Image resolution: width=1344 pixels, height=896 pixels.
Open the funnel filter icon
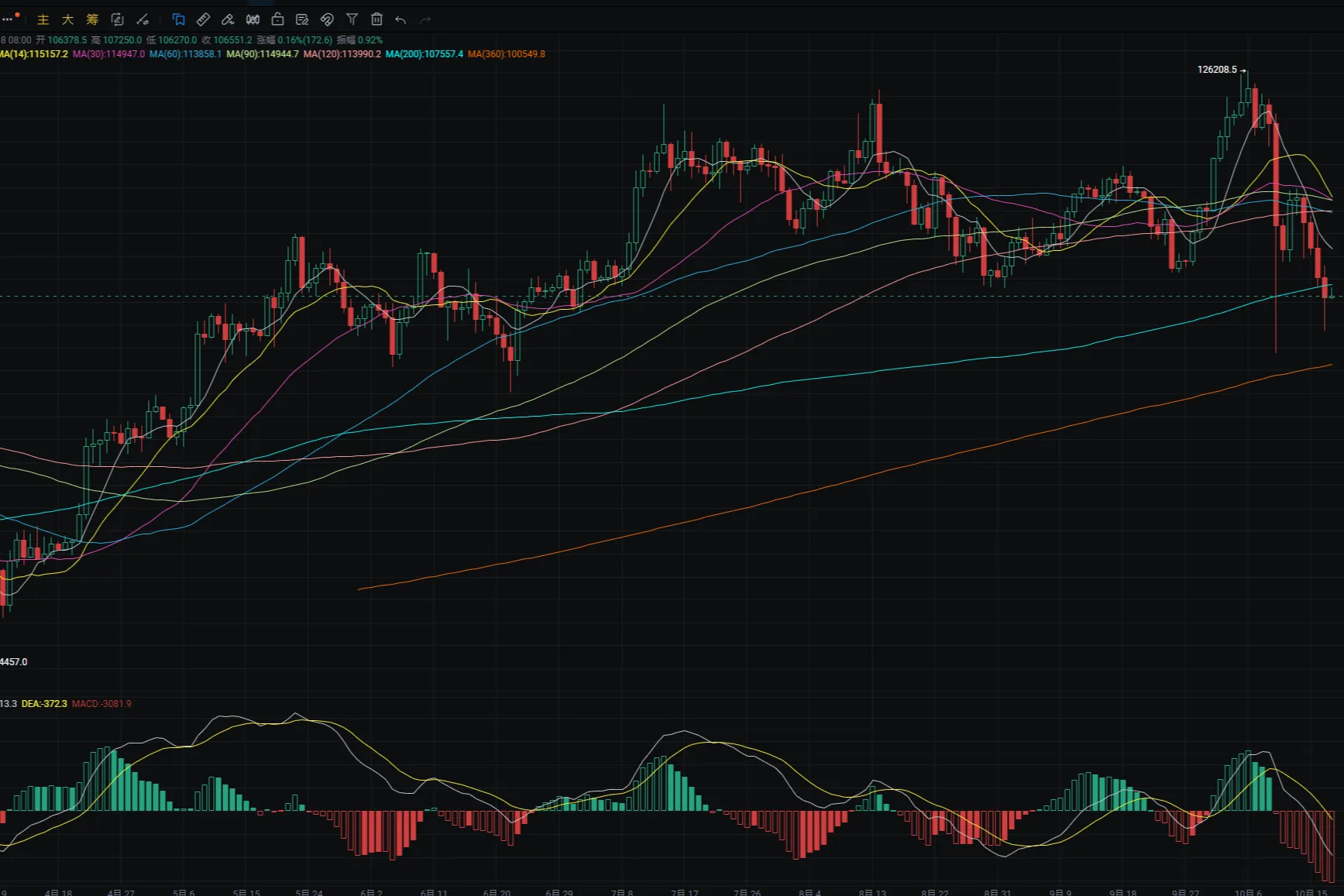coord(352,19)
